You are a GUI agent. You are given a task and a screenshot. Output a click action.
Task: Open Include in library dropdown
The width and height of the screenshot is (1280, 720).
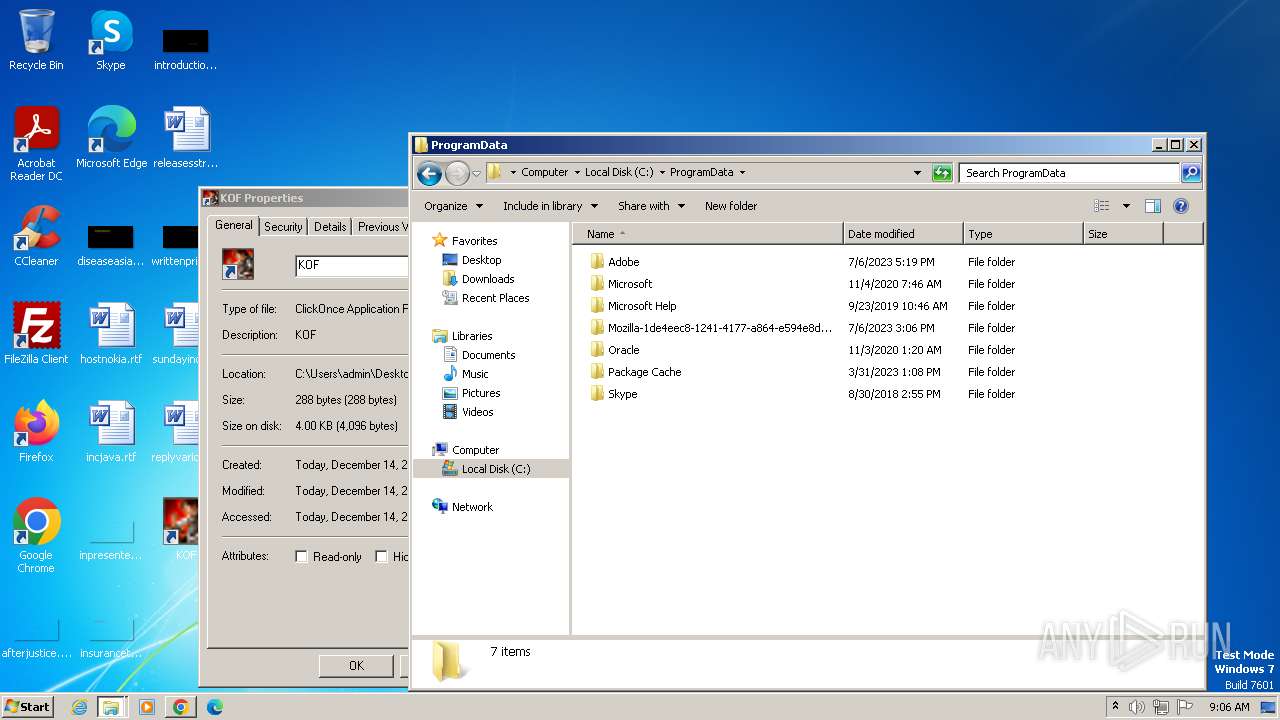tap(550, 206)
